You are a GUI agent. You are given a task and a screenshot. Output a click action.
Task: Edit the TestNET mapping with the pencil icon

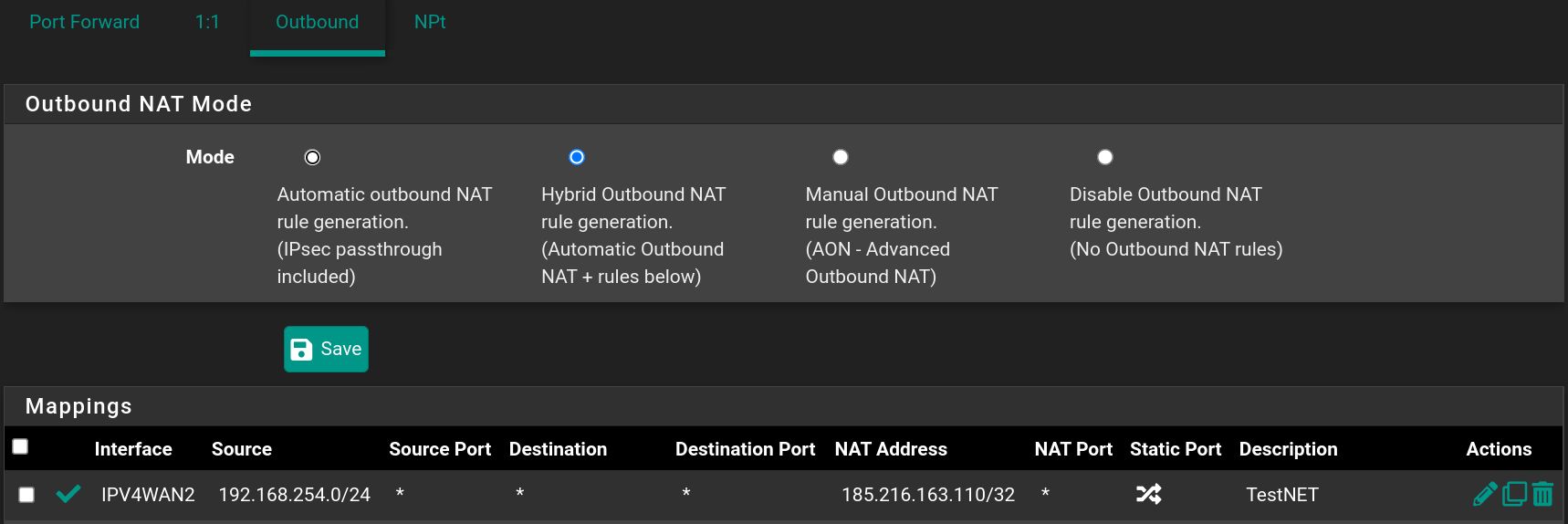pos(1485,494)
